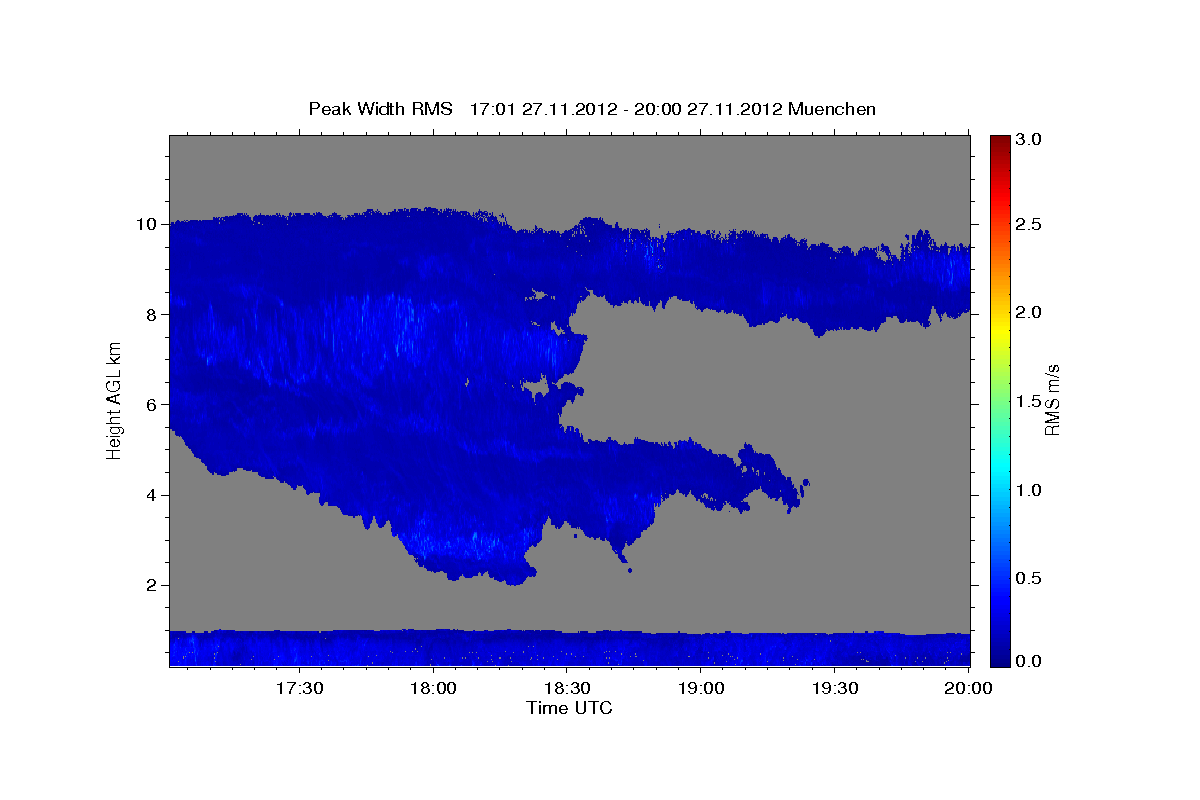Screen dimensions: 1200x800
Task: Click the colorbar value 0.5
Action: pos(1028,579)
